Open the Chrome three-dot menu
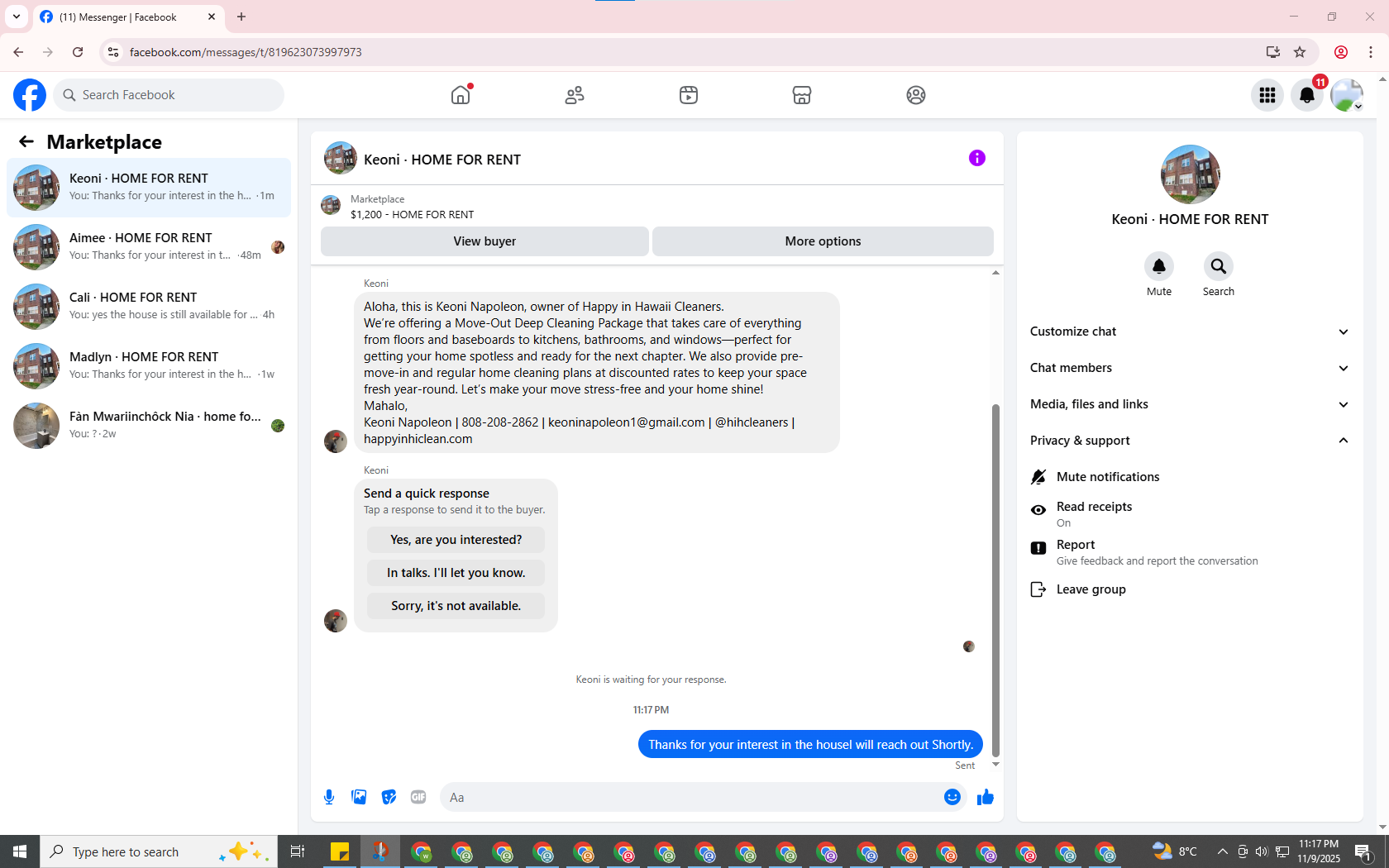1389x868 pixels. click(x=1371, y=52)
